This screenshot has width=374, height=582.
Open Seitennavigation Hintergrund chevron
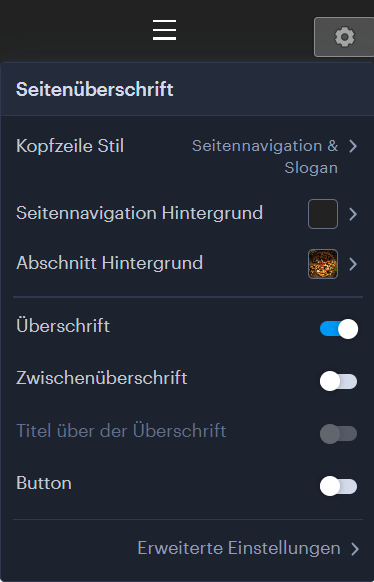(353, 214)
